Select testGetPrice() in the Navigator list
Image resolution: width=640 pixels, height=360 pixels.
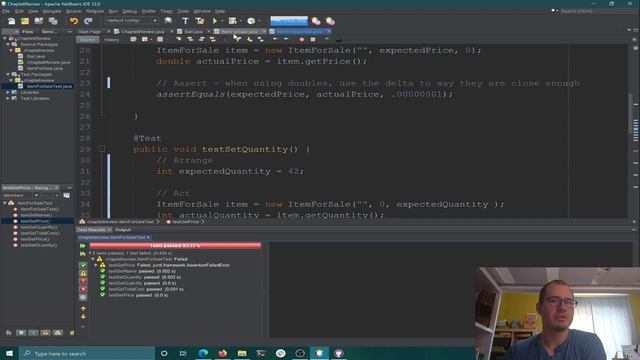tap(35, 221)
